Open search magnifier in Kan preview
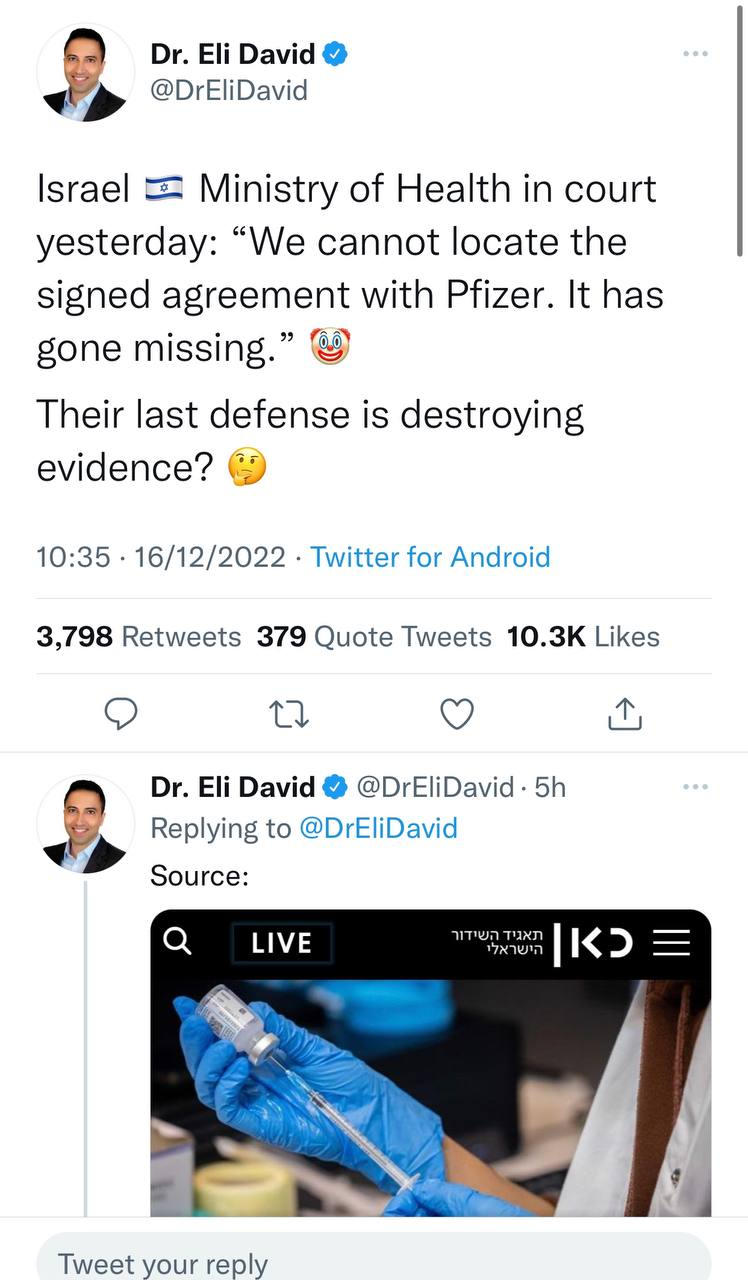The height and width of the screenshot is (1280, 748). [177, 941]
